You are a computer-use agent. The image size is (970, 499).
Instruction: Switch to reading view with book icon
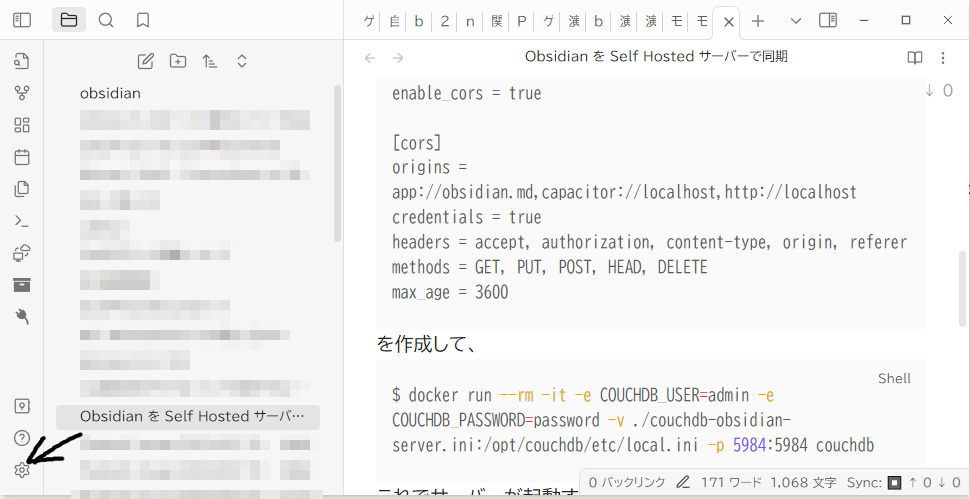(915, 57)
